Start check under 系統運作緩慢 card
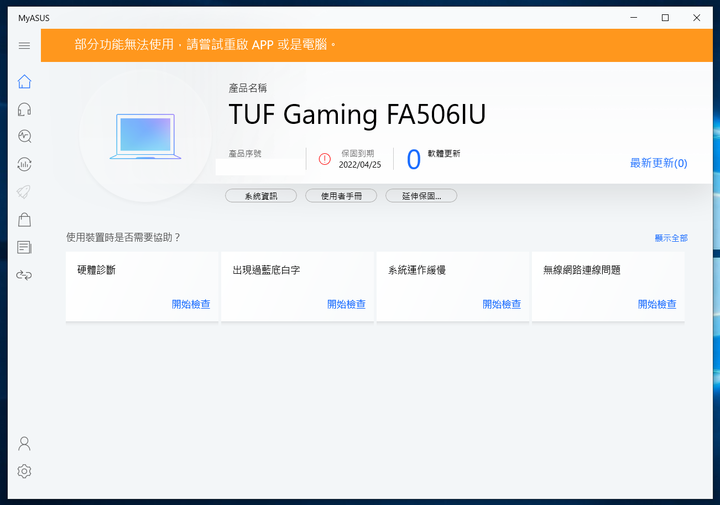 501,304
